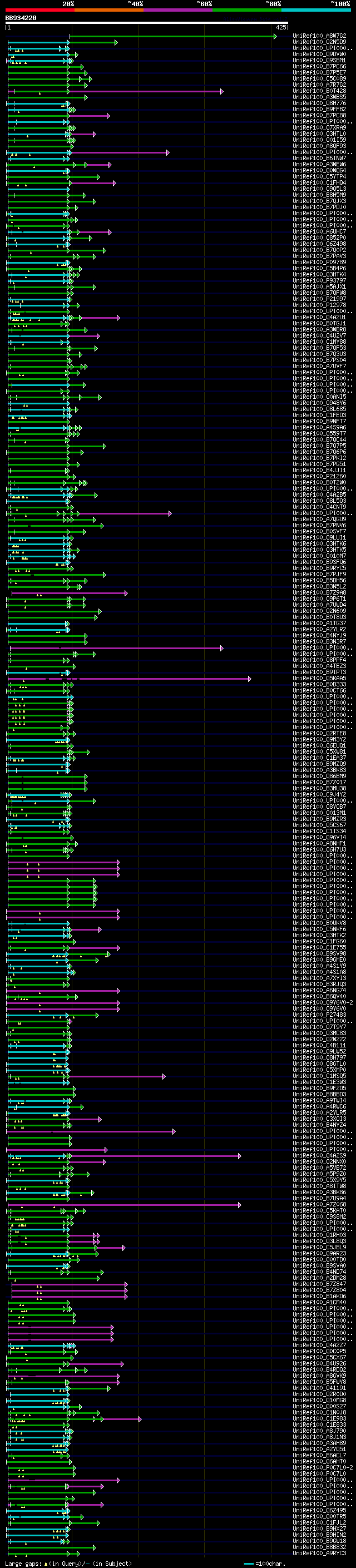Select the UniRef100_B1AKD6 label
This screenshot has width=356, height=1568.
click(319, 1296)
